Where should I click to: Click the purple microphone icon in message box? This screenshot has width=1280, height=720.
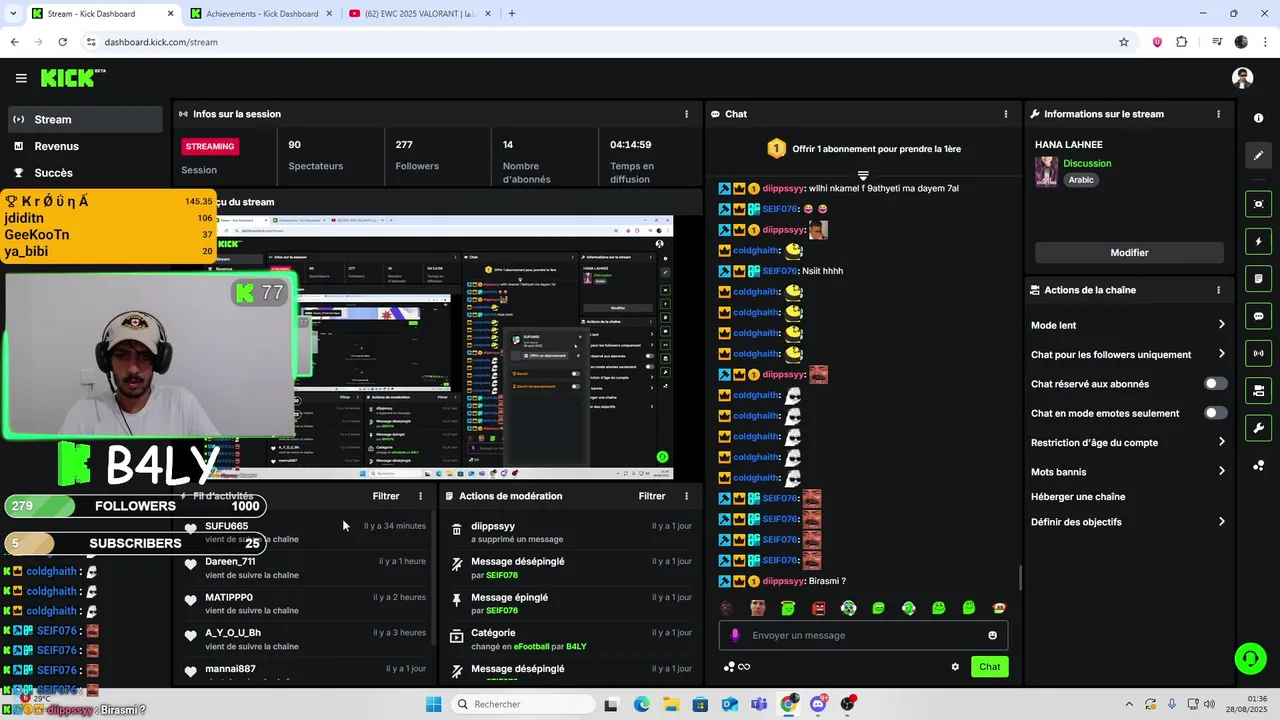[x=735, y=635]
